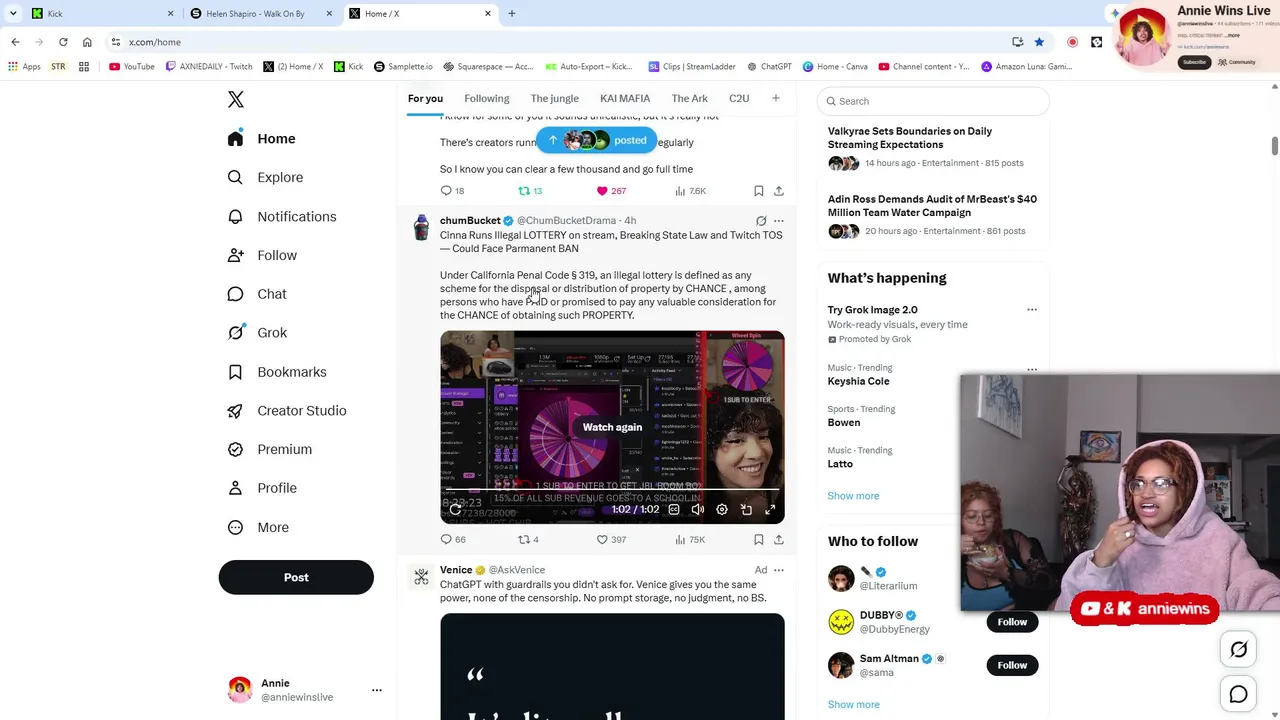Image resolution: width=1280 pixels, height=720 pixels.
Task: Open more options on chumBucket post
Action: (779, 221)
